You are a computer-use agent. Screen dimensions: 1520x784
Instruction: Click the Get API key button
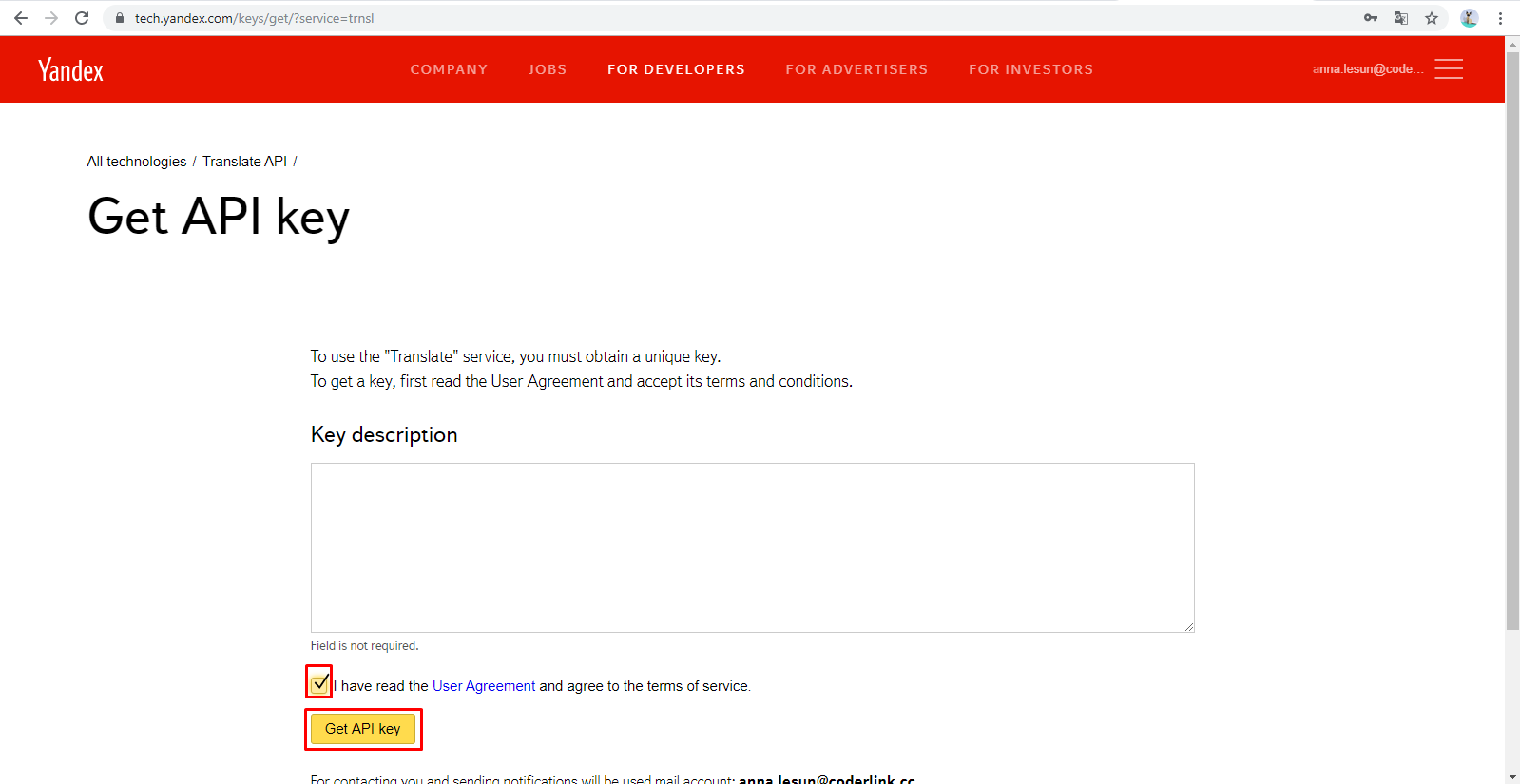coord(363,729)
